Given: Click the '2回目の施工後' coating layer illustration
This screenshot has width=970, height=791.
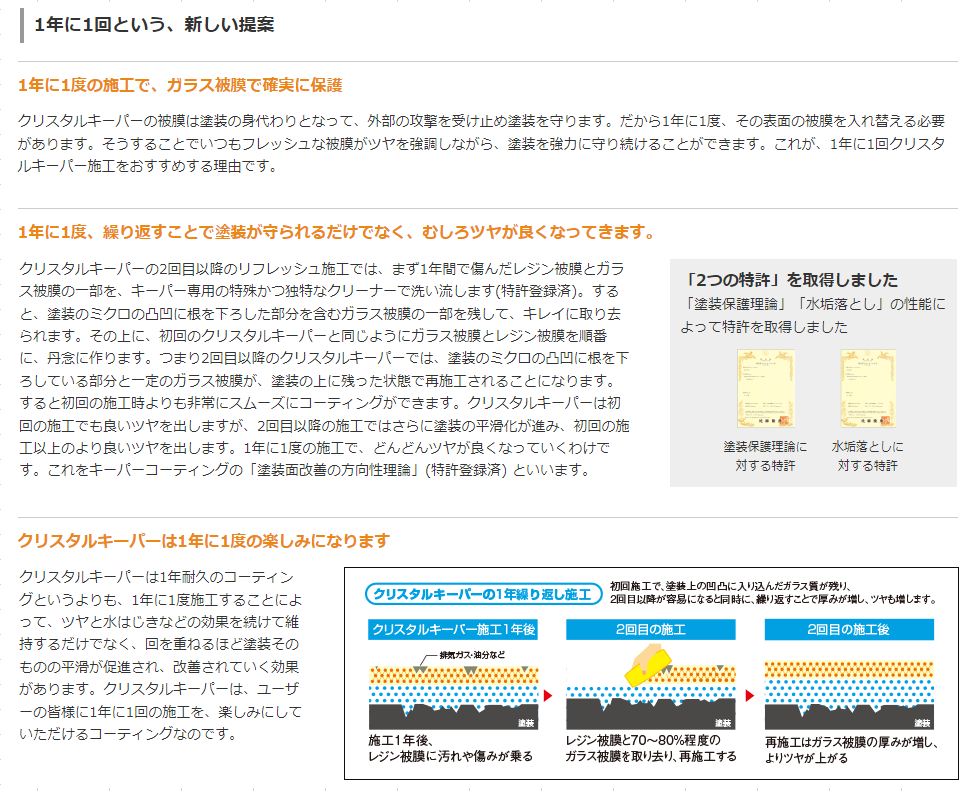Looking at the screenshot, I should tap(849, 695).
